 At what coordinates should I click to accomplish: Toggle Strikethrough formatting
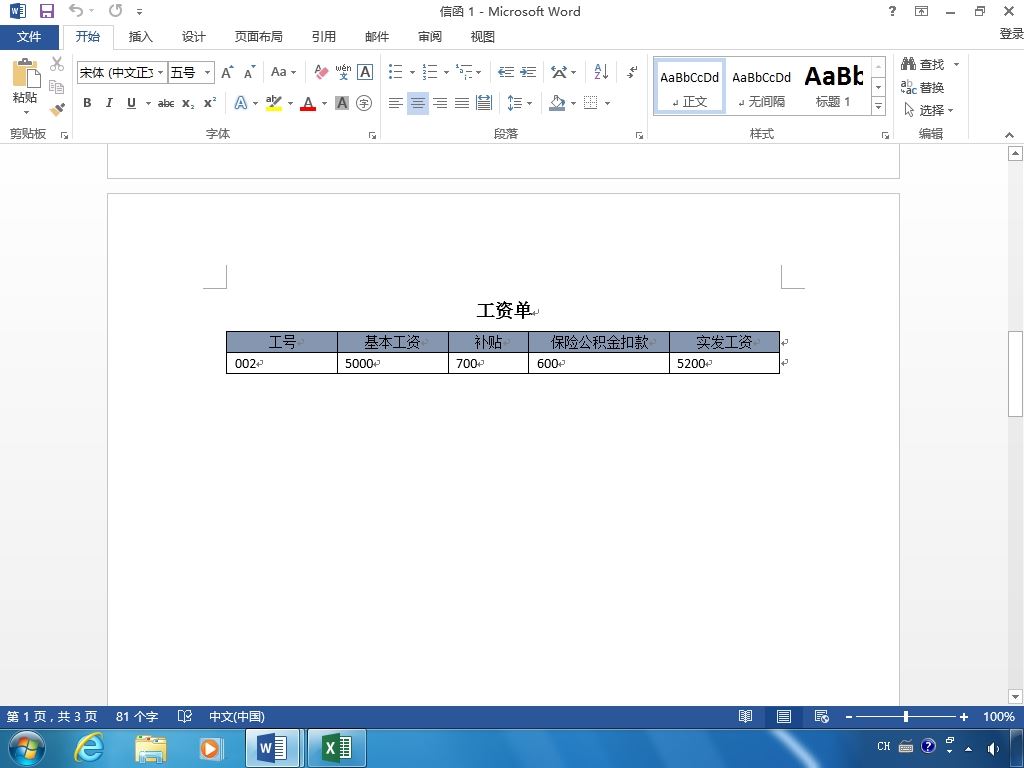[166, 103]
